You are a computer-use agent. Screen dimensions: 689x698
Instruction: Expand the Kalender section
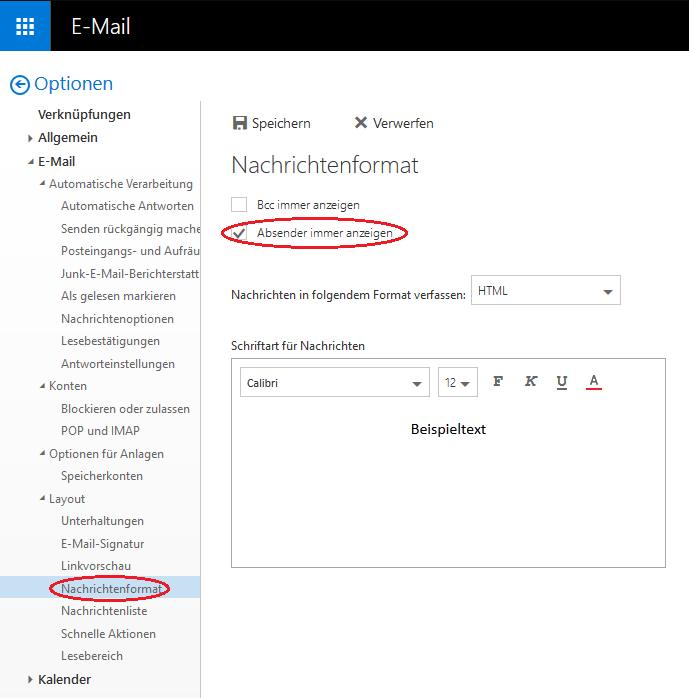pos(30,680)
